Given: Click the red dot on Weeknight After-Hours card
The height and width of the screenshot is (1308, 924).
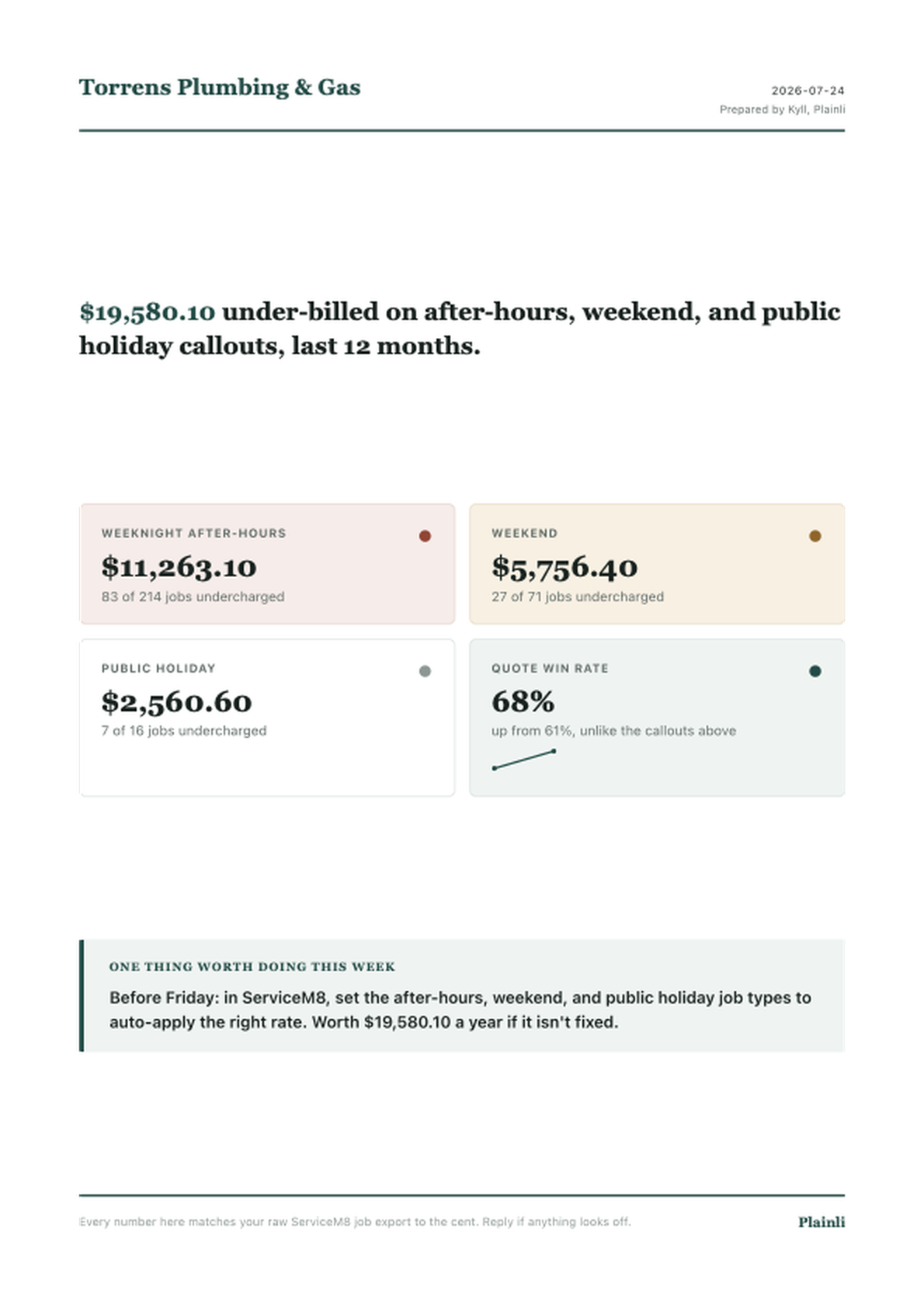Looking at the screenshot, I should [425, 536].
